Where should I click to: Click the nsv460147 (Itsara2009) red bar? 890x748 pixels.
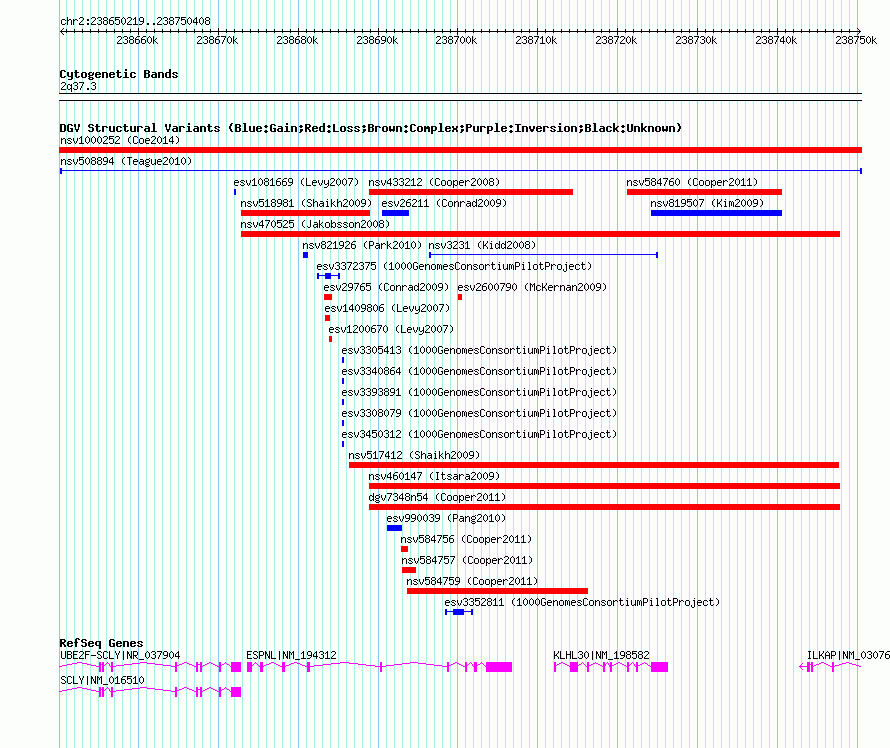click(604, 486)
